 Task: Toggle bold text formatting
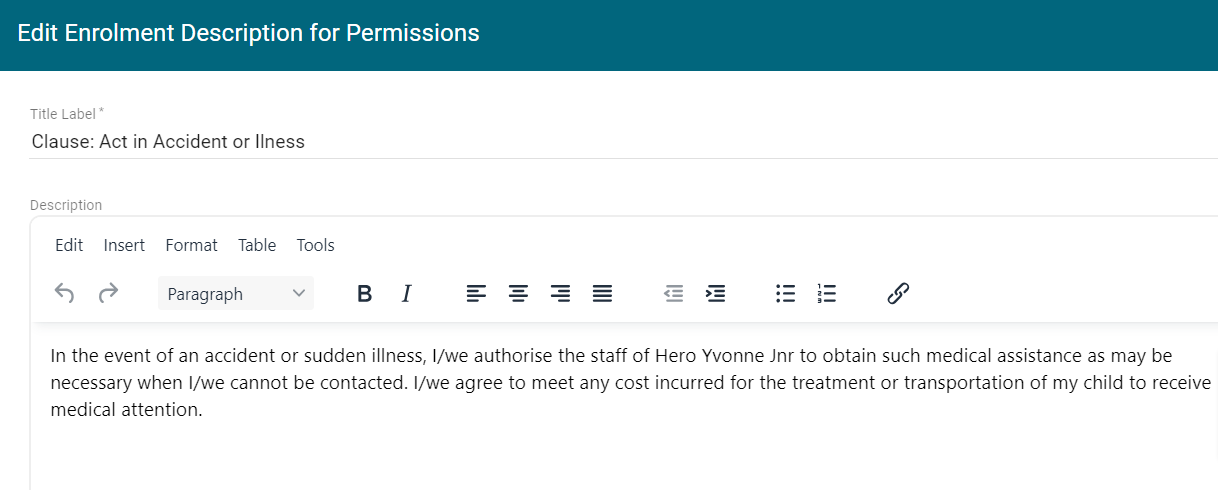365,294
